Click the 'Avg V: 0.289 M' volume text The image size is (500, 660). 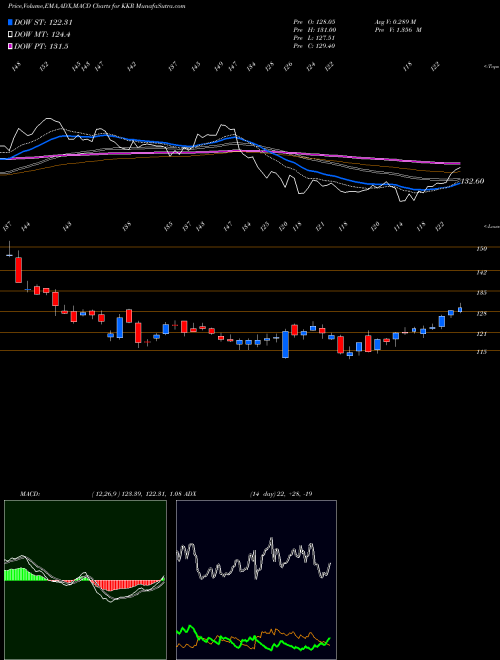pyautogui.click(x=394, y=22)
